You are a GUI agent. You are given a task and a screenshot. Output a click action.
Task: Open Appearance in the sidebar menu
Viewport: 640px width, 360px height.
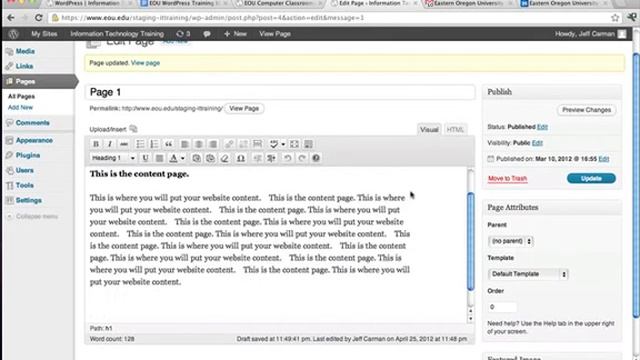pos(34,140)
